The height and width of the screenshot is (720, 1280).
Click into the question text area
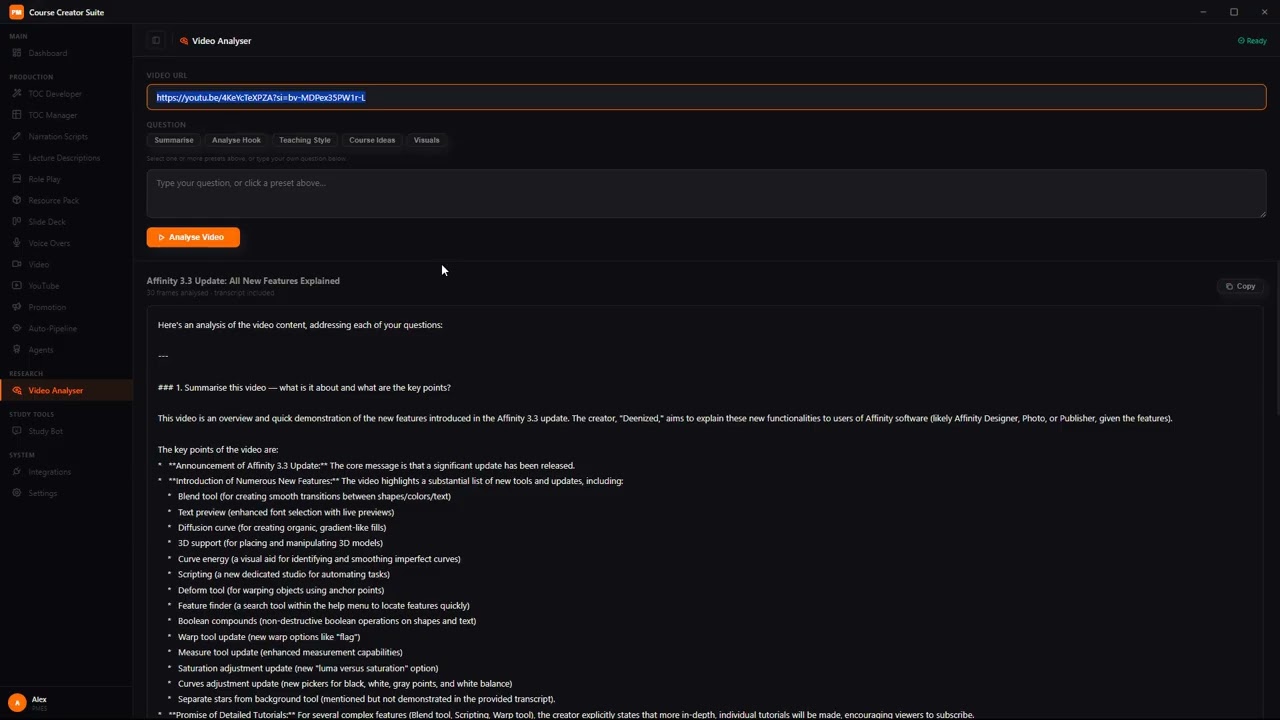706,193
